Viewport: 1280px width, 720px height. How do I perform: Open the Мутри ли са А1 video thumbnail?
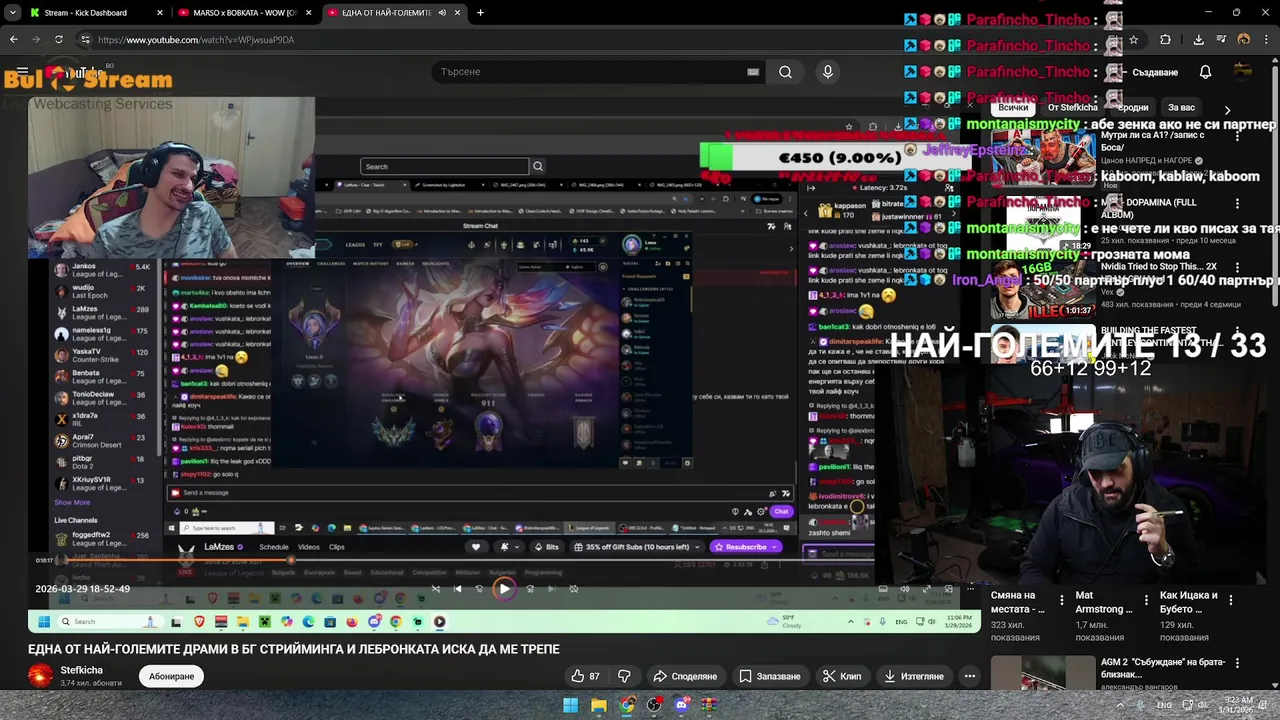[x=1043, y=157]
